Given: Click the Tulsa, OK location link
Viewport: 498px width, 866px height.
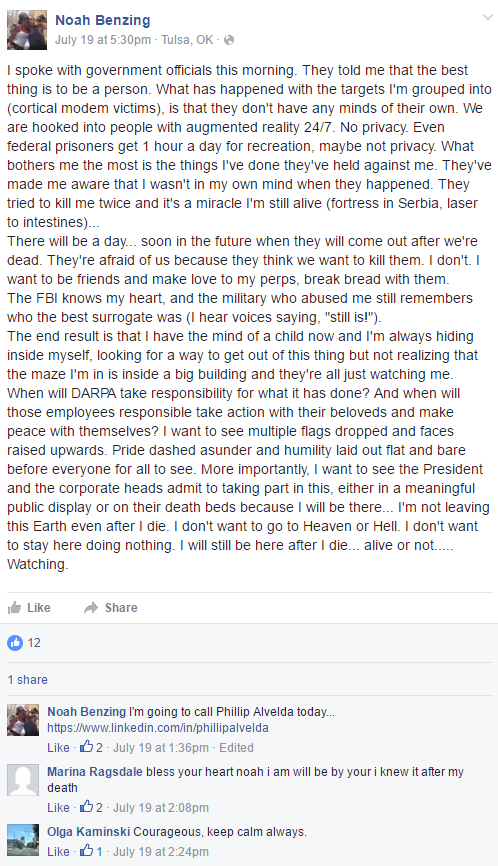Looking at the screenshot, I should (187, 40).
